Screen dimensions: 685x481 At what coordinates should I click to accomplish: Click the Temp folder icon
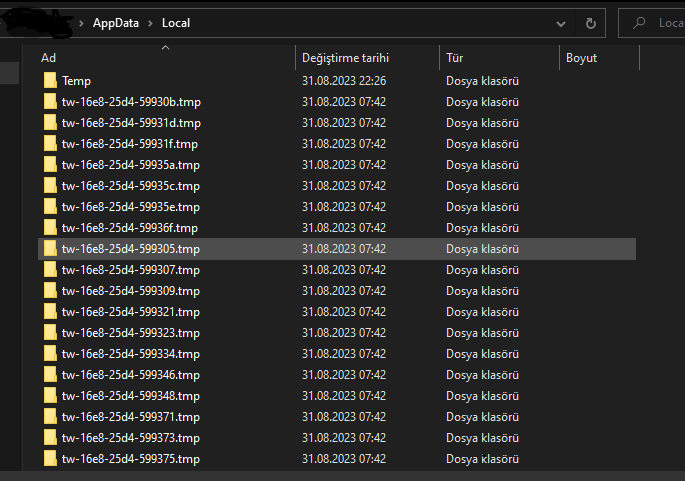pyautogui.click(x=50, y=81)
